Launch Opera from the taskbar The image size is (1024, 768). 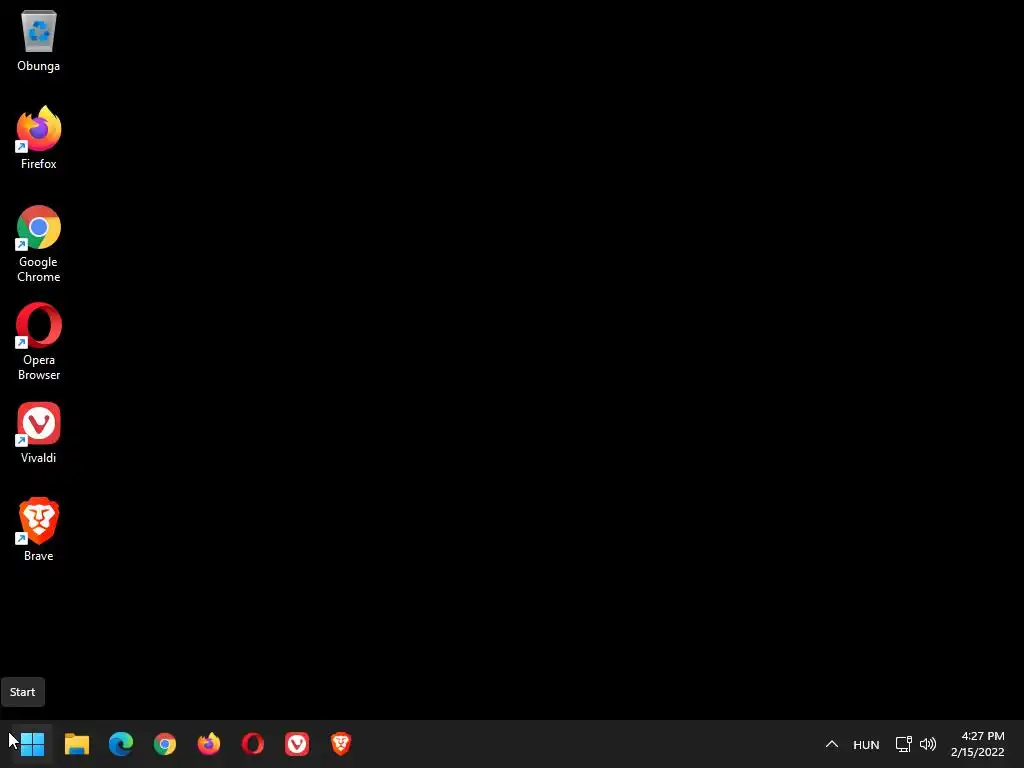253,743
